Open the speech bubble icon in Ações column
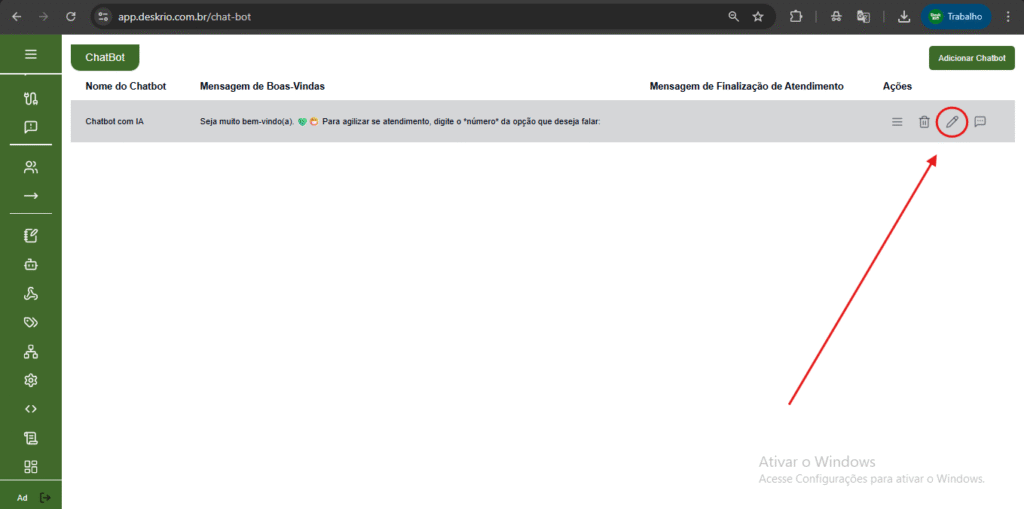The height and width of the screenshot is (509, 1024). point(980,122)
